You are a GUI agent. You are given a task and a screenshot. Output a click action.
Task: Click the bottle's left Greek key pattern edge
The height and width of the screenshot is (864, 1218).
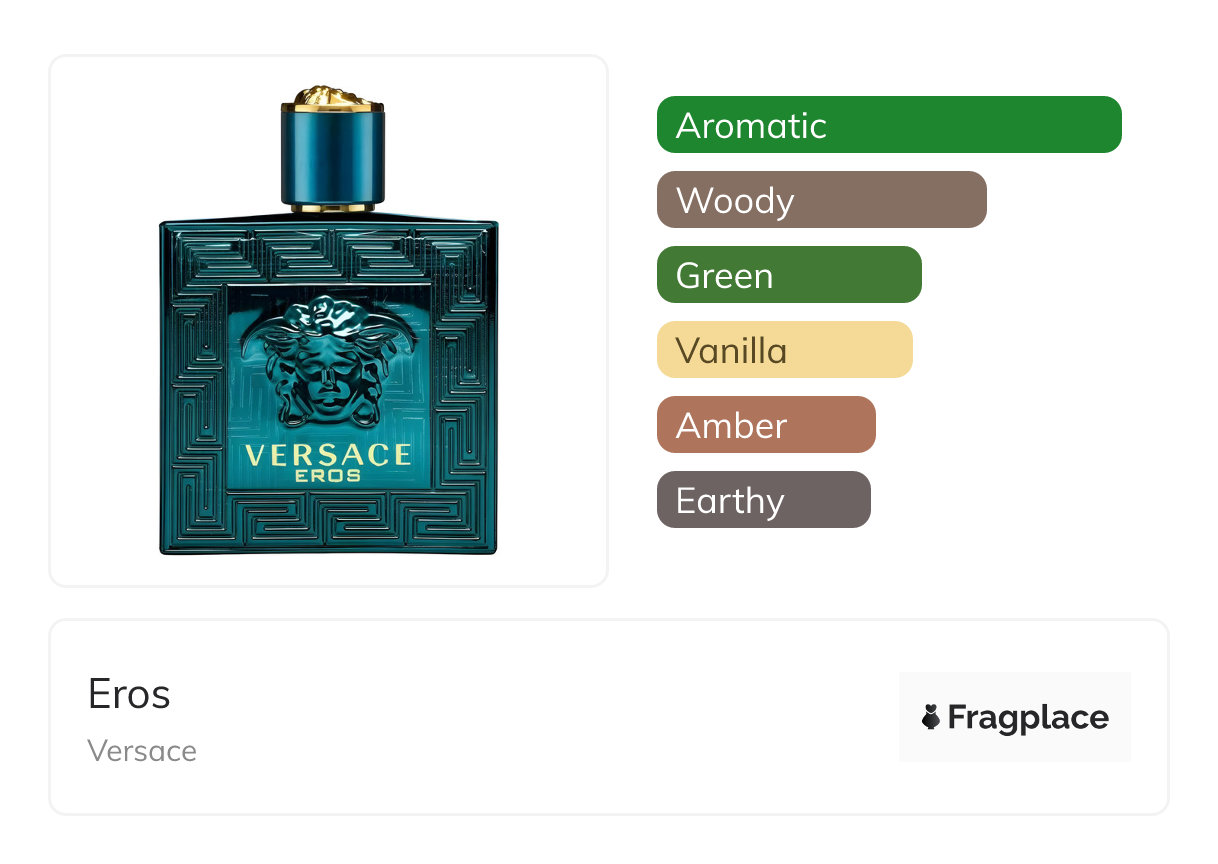coord(194,387)
